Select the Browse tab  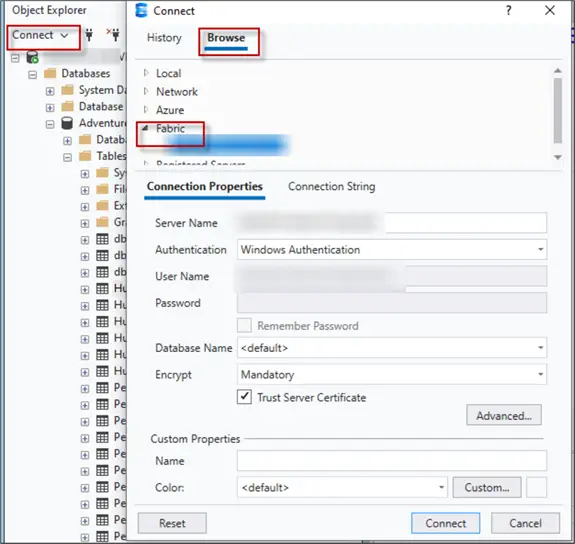pyautogui.click(x=226, y=38)
